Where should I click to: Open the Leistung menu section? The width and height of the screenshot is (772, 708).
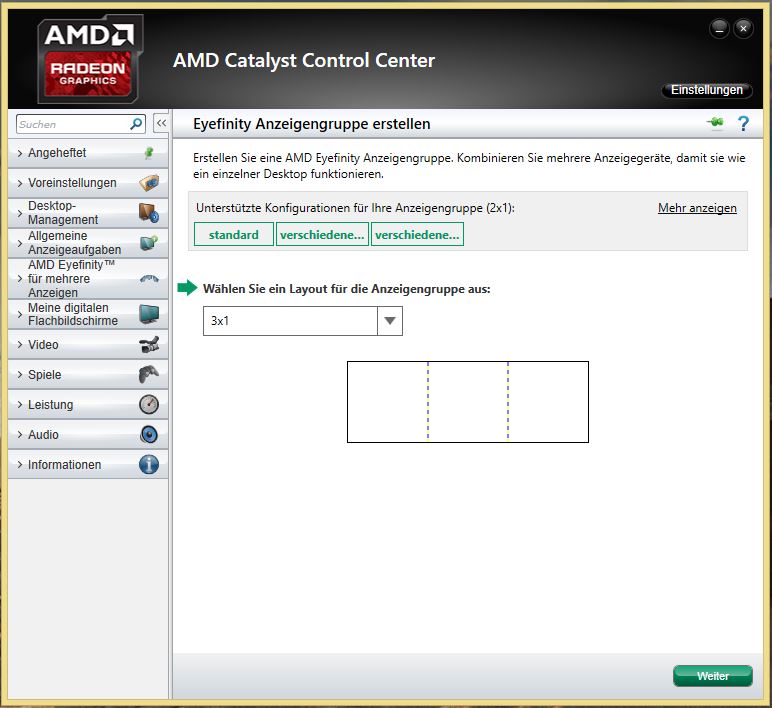pos(88,405)
